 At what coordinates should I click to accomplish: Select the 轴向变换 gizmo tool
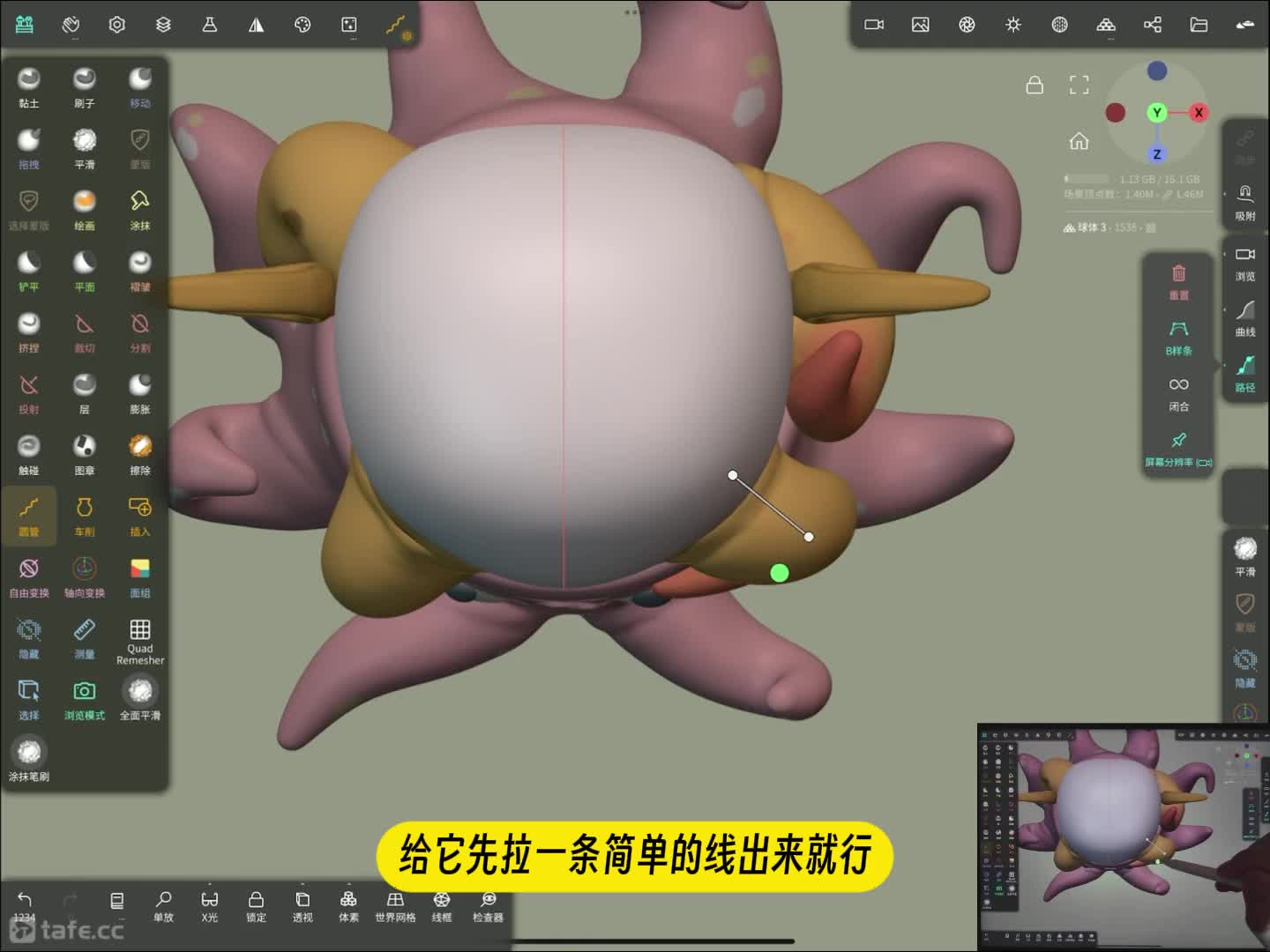click(x=85, y=576)
